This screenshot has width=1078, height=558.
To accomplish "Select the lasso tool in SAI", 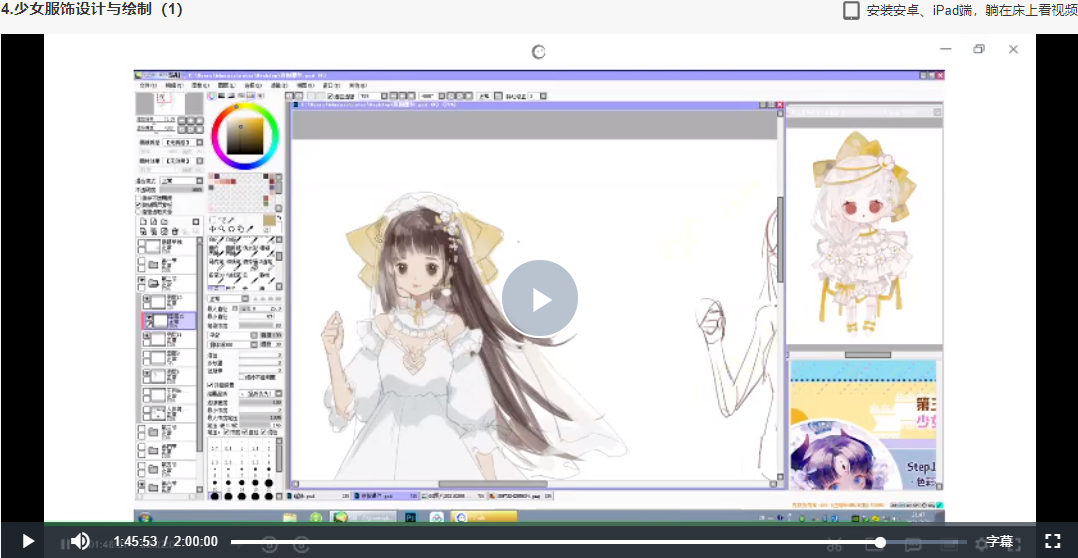I will (221, 219).
